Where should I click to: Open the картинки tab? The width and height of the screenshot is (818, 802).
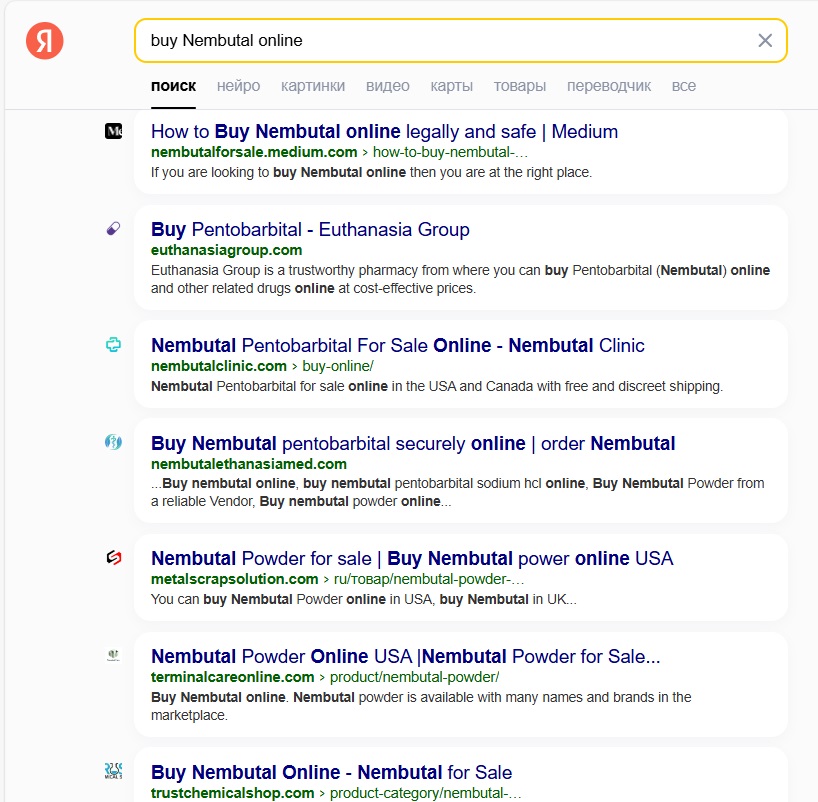pyautogui.click(x=313, y=86)
